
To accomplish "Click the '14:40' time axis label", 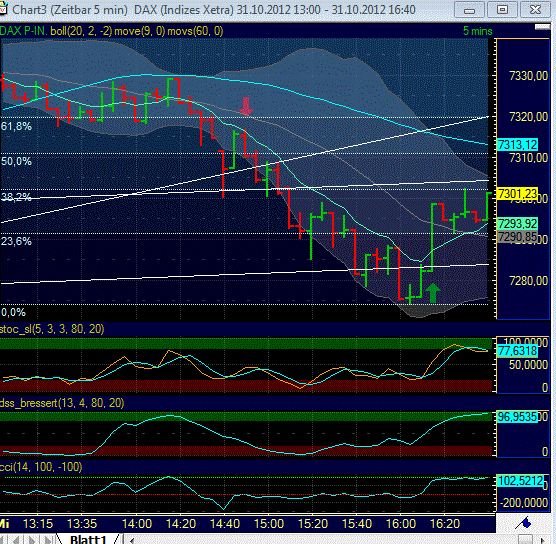I will [x=225, y=524].
